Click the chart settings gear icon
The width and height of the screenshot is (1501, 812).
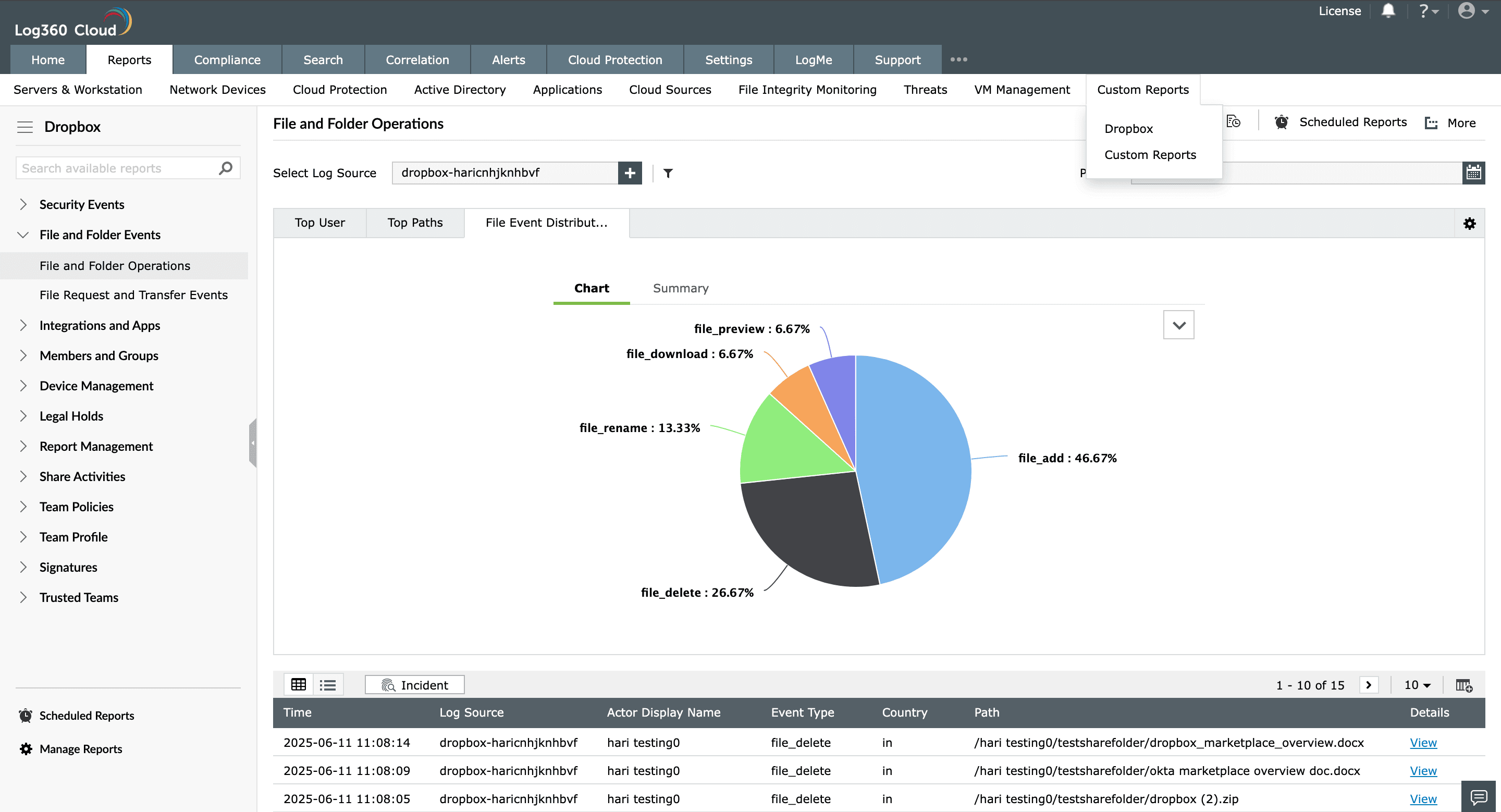[1469, 224]
